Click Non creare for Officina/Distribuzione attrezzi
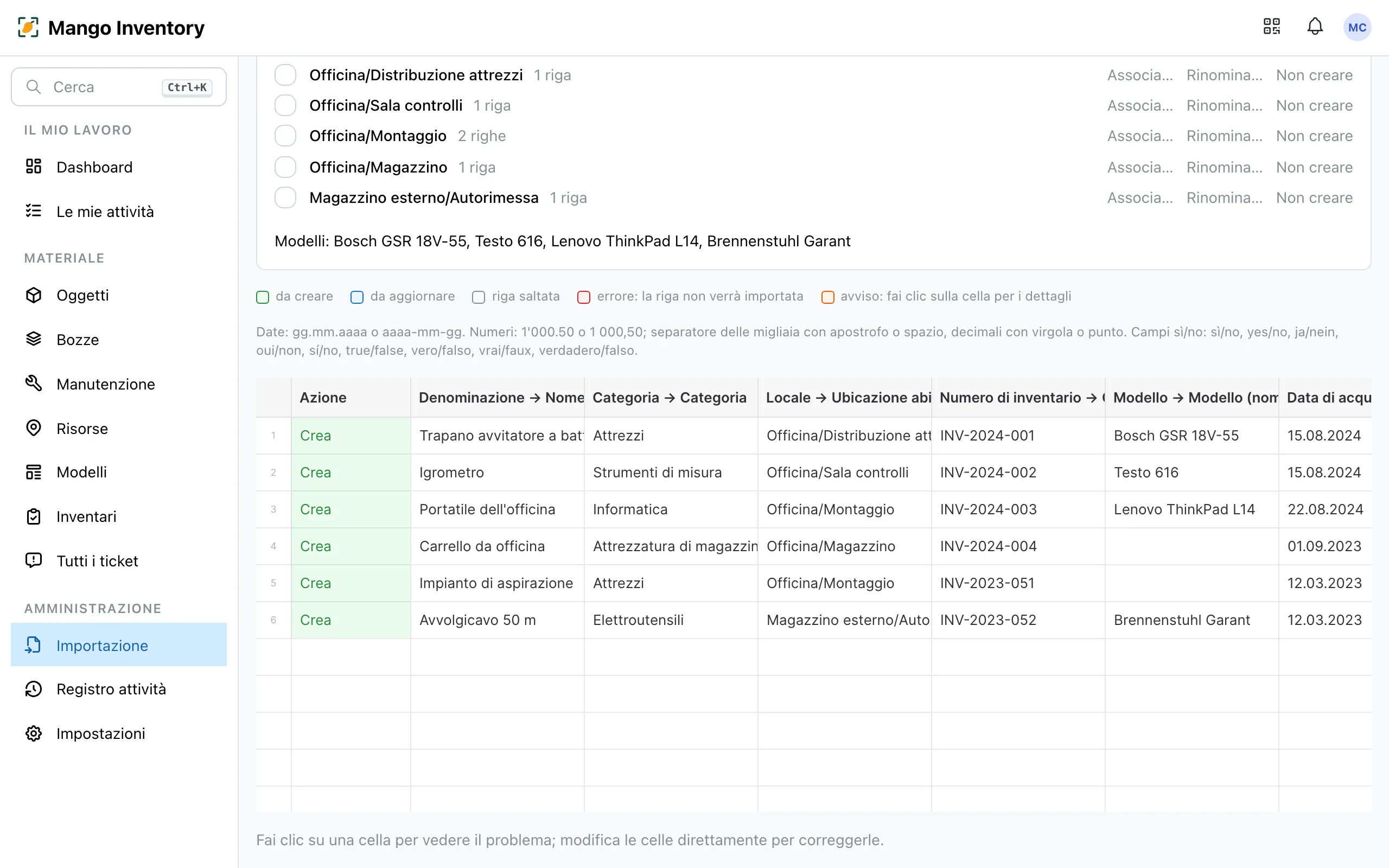The image size is (1389, 868). pyautogui.click(x=1314, y=75)
